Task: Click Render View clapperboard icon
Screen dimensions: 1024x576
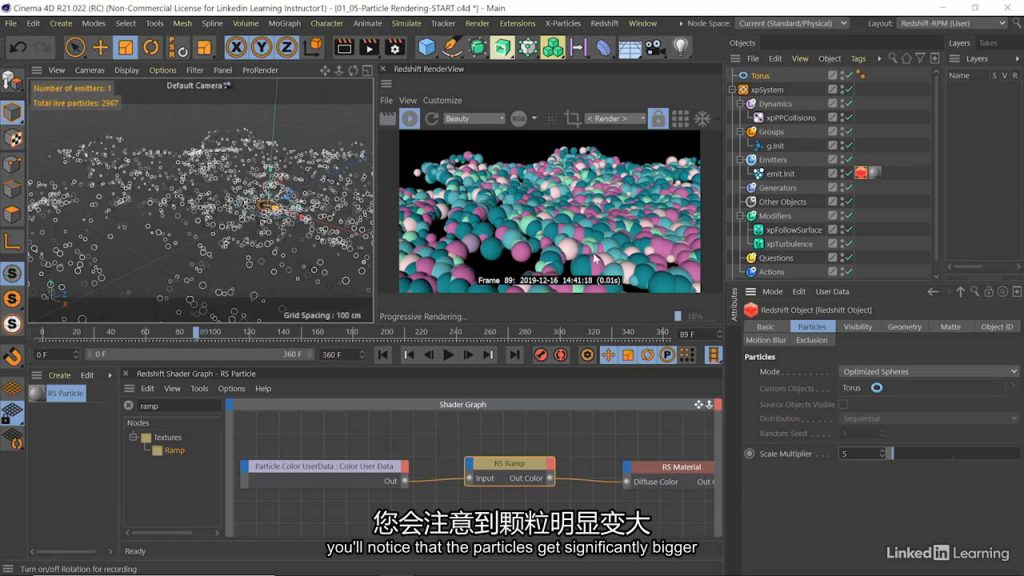Action: click(x=344, y=47)
